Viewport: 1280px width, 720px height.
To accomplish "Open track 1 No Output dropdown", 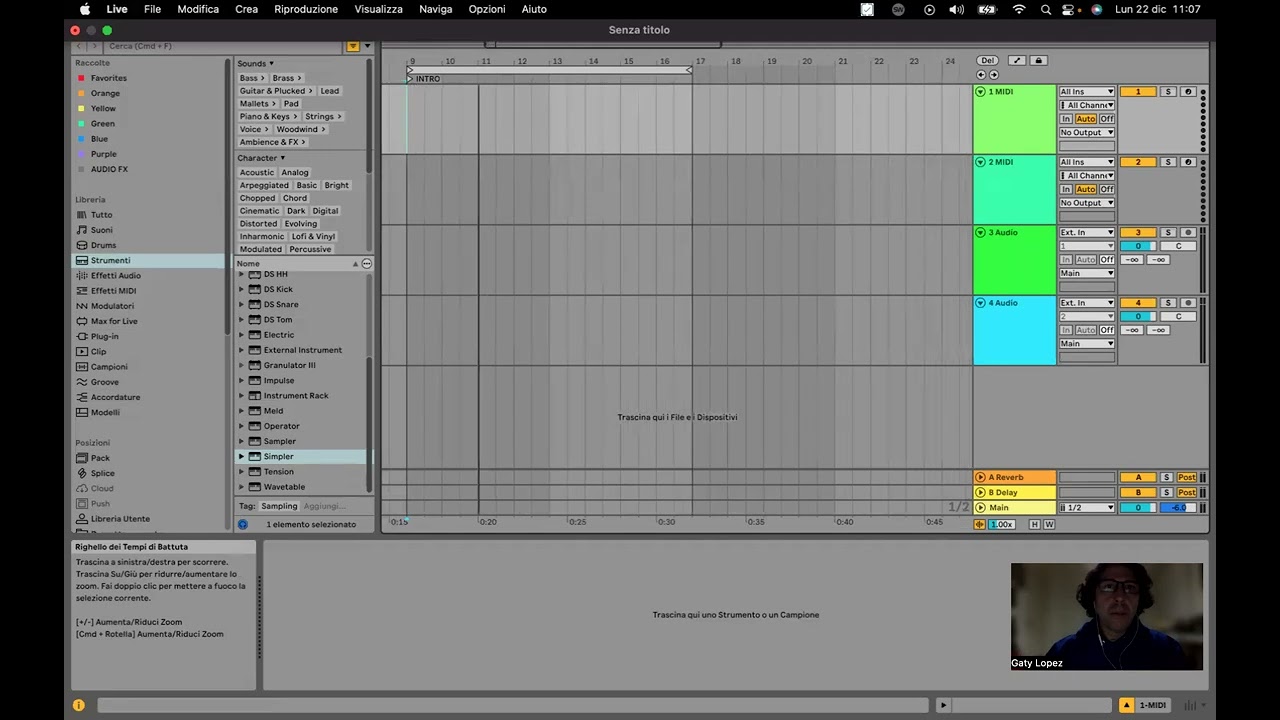I will tap(1087, 133).
